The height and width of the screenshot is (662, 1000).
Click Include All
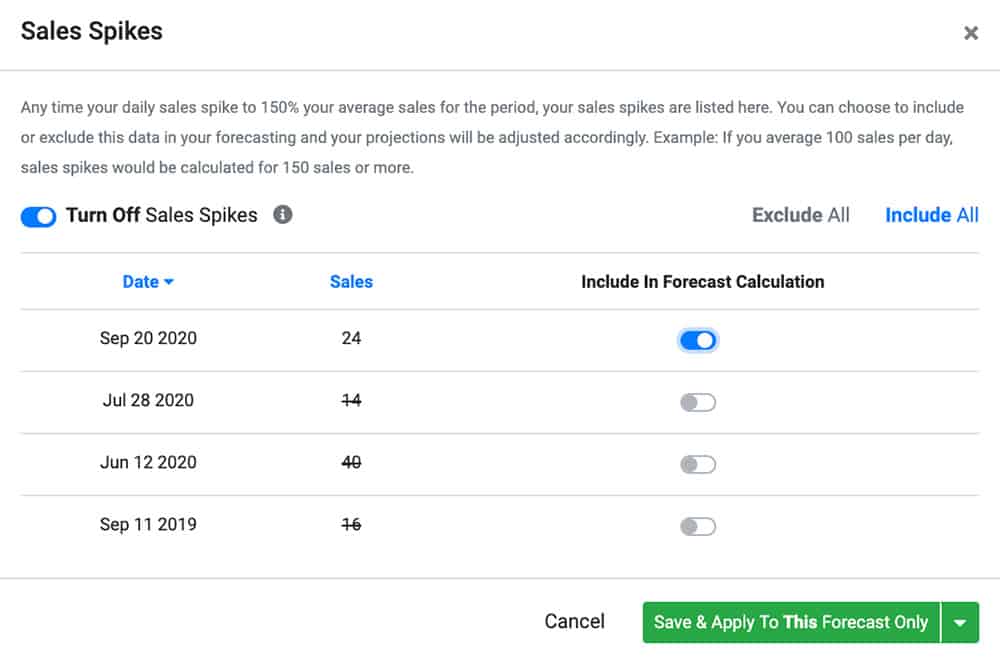pyautogui.click(x=931, y=214)
